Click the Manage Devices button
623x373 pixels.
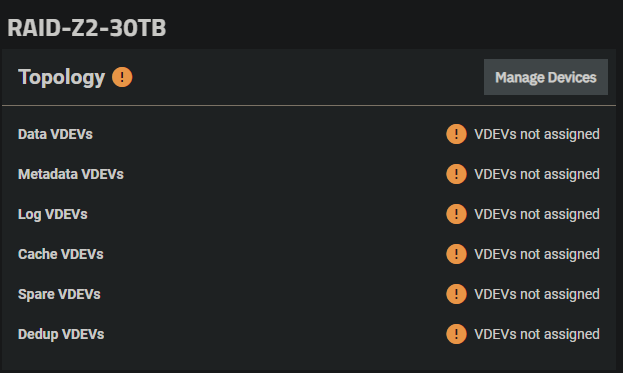click(546, 77)
